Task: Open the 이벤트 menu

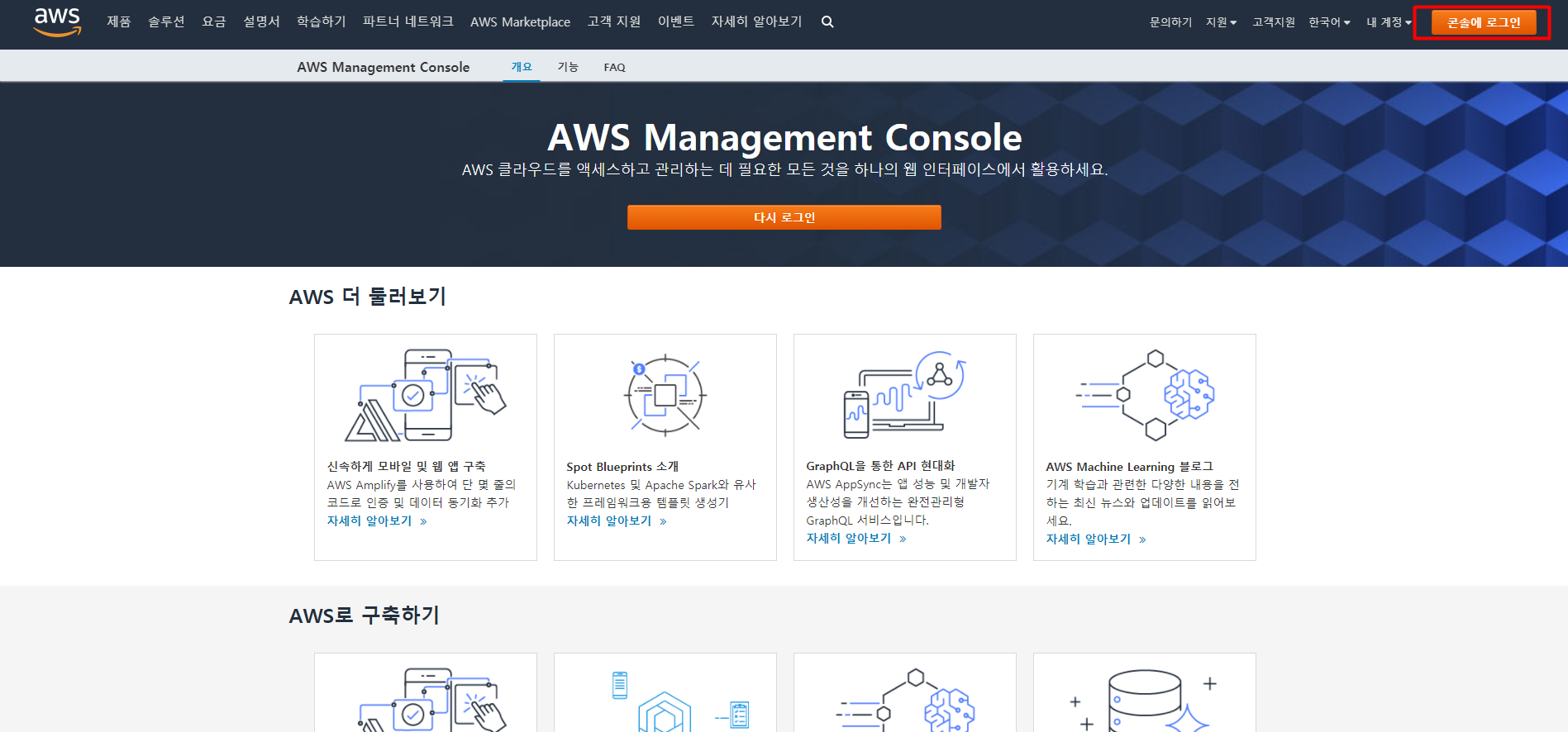Action: click(676, 21)
